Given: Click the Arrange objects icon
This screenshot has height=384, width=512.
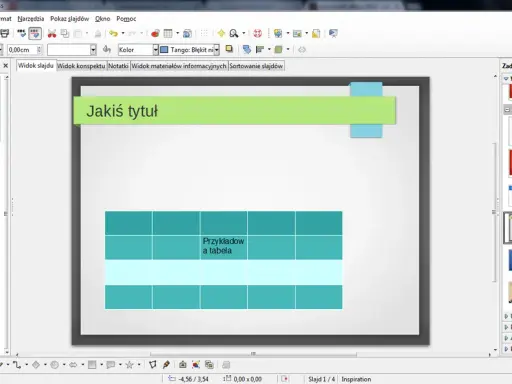Looking at the screenshot, I should pyautogui.click(x=247, y=50).
